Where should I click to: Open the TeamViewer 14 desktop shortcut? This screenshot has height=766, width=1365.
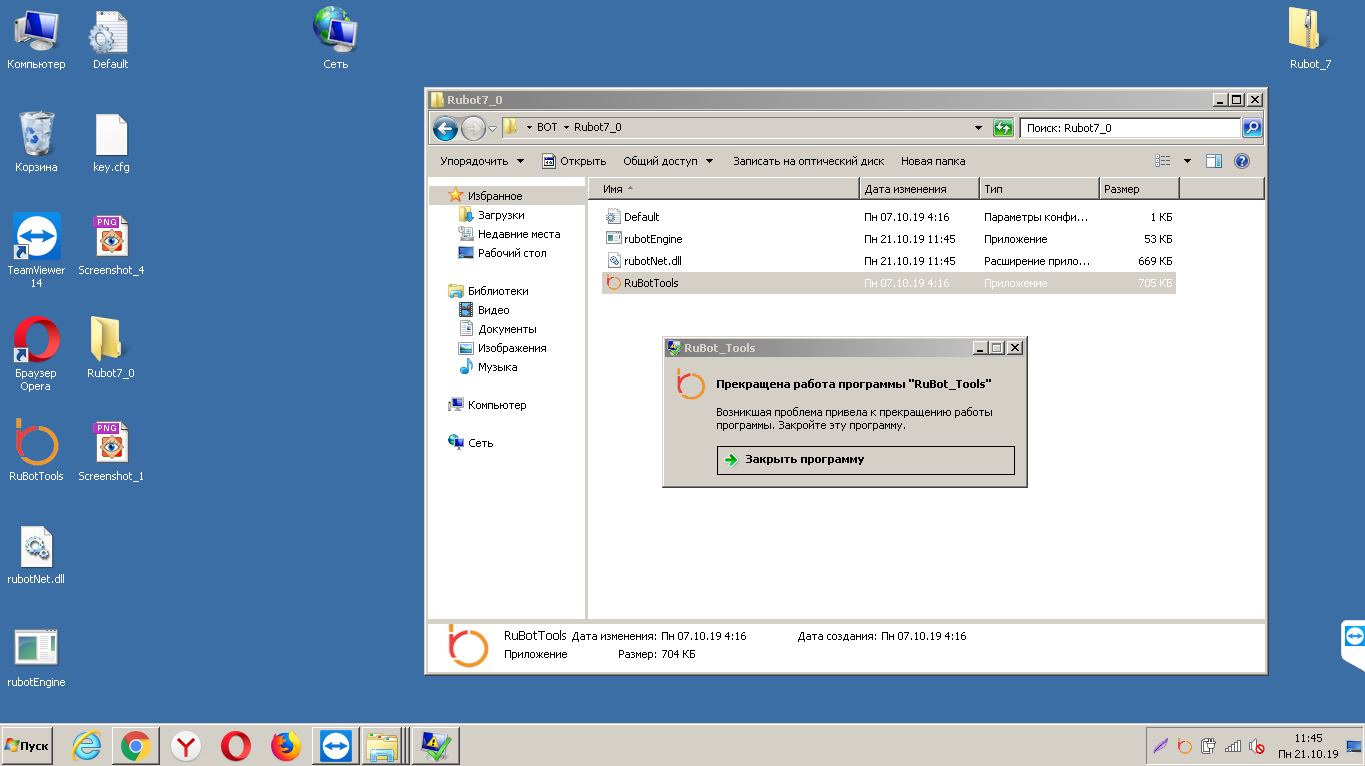point(36,238)
